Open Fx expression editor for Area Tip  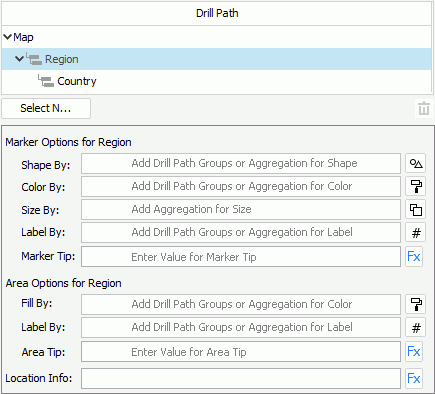[x=414, y=351]
